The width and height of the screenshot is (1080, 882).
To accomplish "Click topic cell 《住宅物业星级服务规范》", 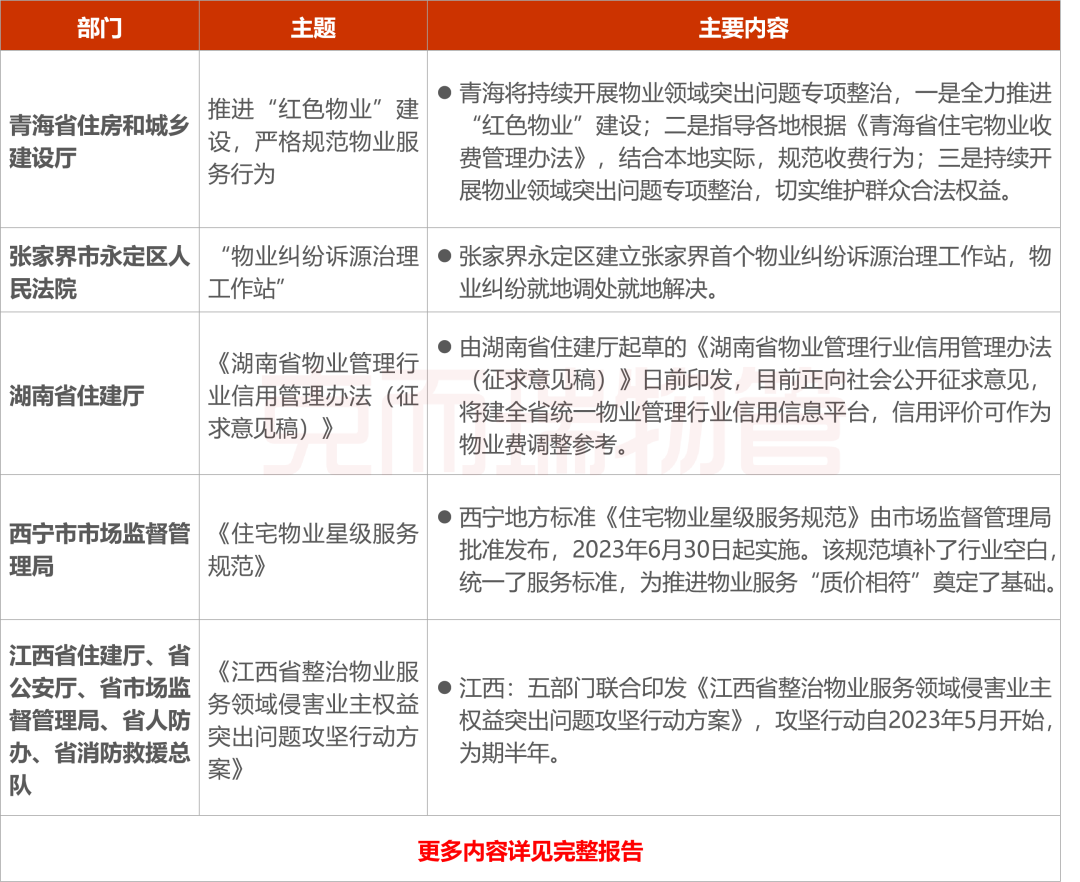I will (x=313, y=548).
